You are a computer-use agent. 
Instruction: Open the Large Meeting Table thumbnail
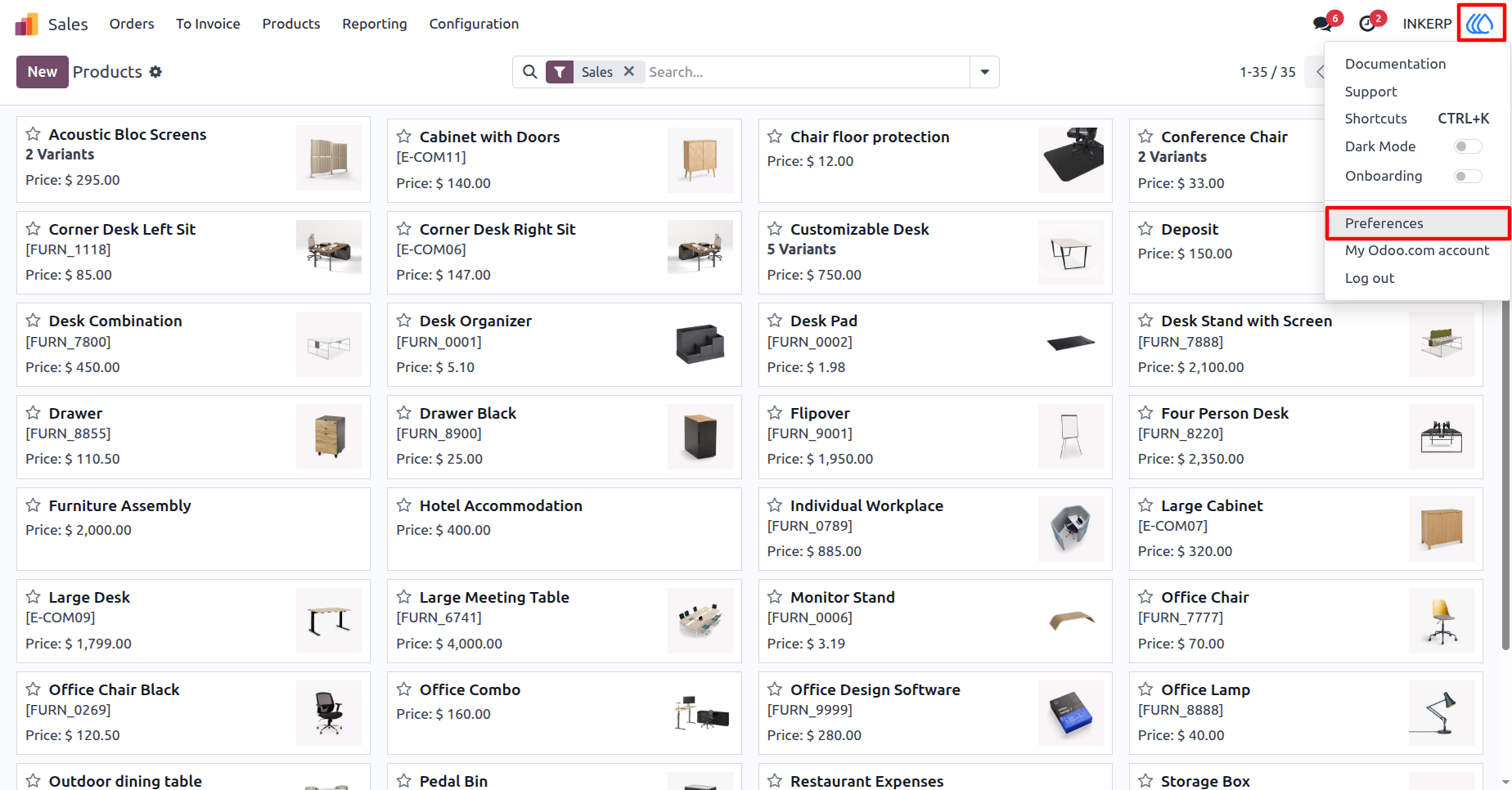coord(700,621)
